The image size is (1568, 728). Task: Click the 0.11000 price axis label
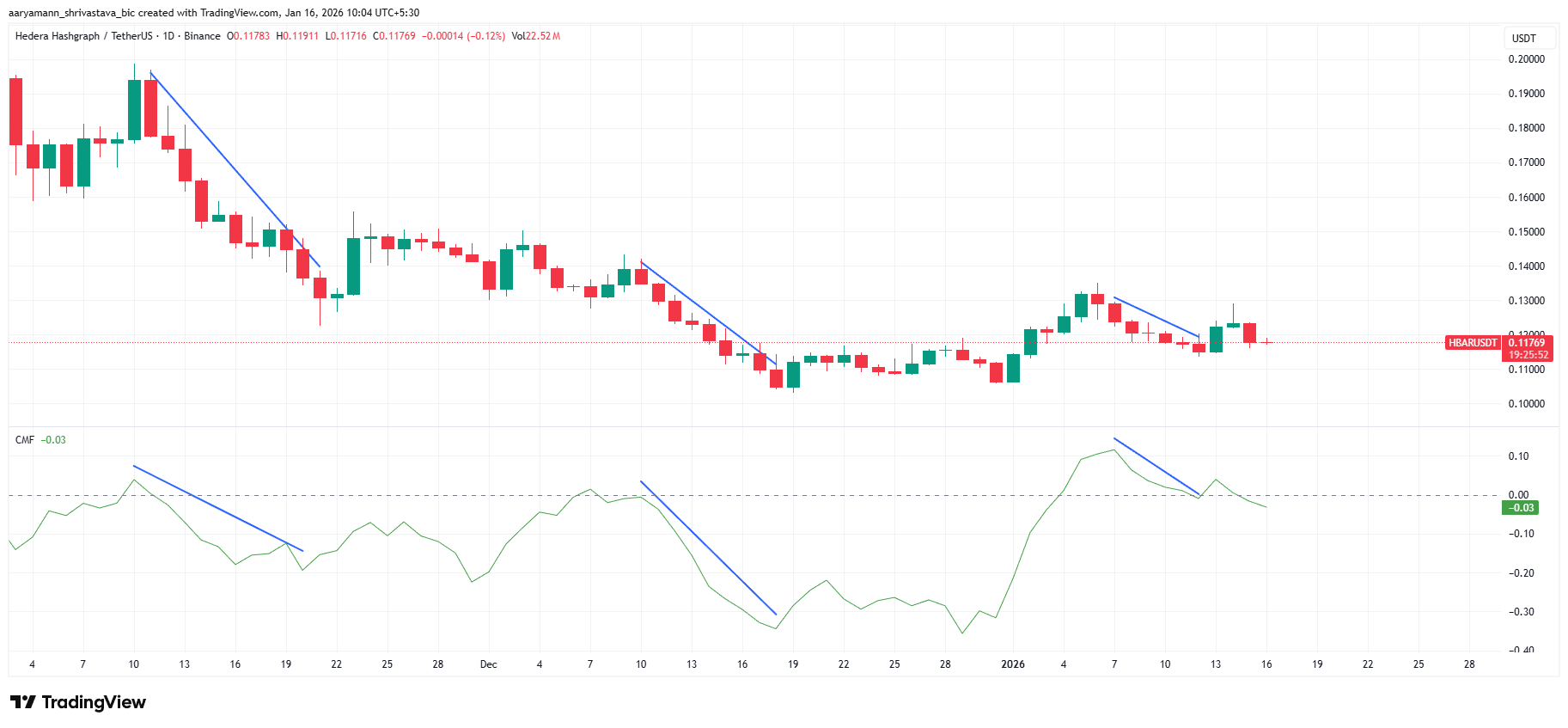pyautogui.click(x=1527, y=370)
